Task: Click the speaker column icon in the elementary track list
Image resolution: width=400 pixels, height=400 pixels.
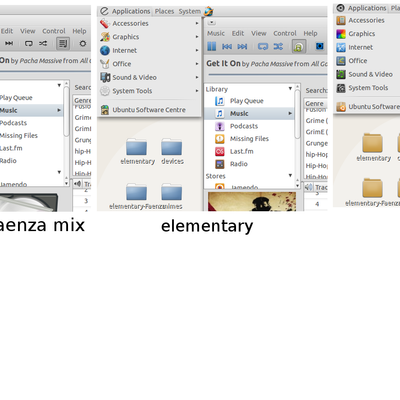Action: click(309, 187)
